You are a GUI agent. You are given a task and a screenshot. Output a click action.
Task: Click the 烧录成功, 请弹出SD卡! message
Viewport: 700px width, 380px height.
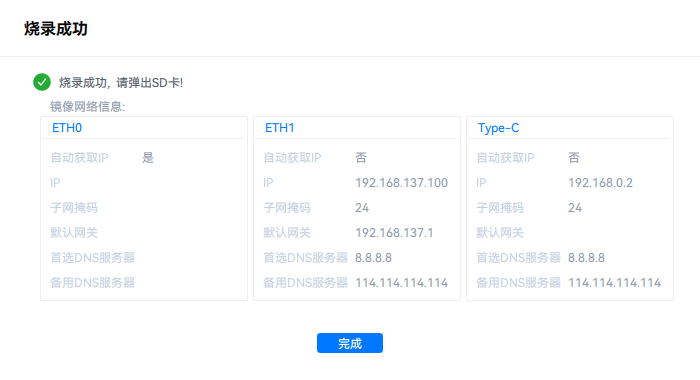[x=121, y=83]
